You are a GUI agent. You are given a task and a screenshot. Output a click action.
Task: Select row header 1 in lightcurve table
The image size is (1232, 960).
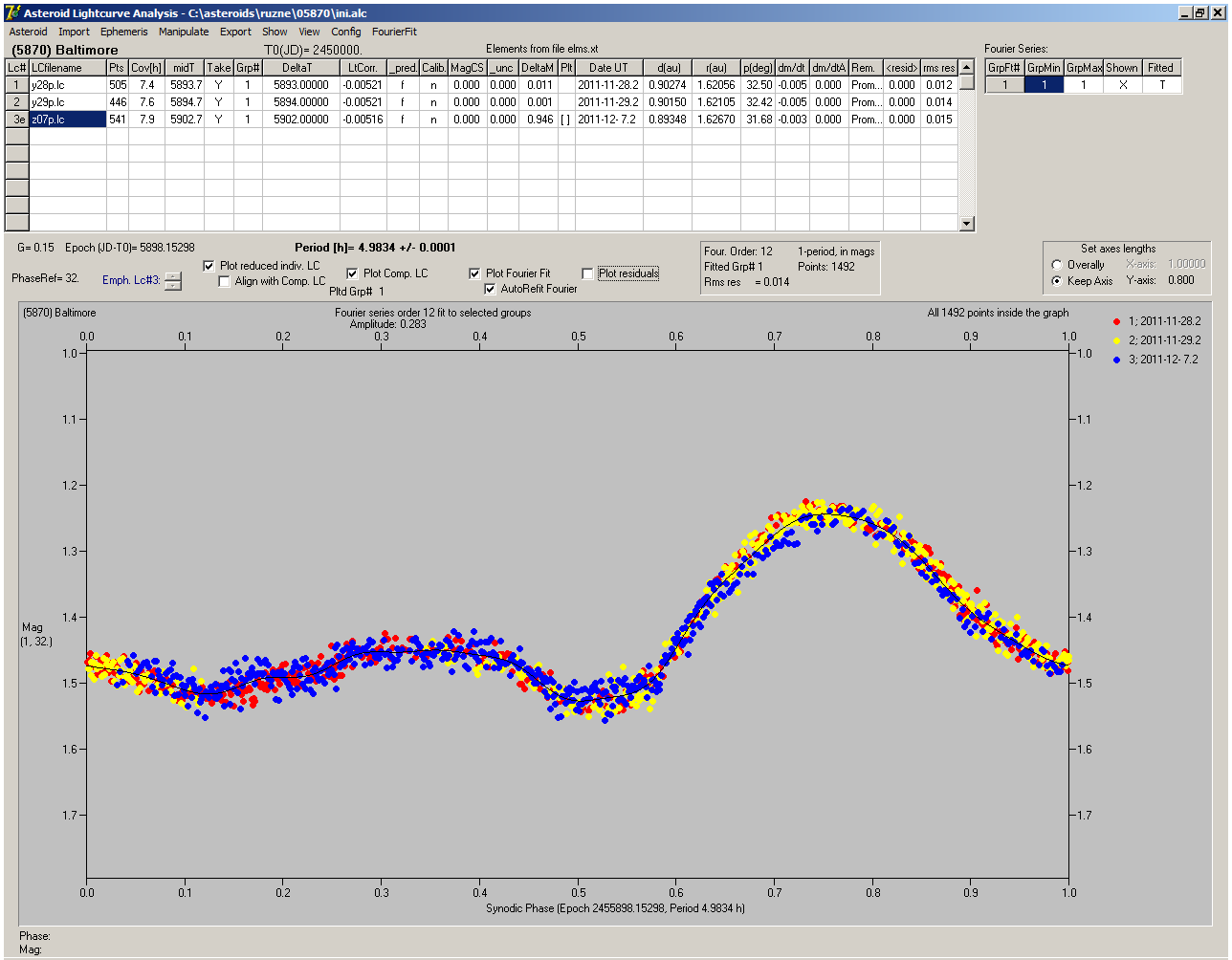point(17,85)
